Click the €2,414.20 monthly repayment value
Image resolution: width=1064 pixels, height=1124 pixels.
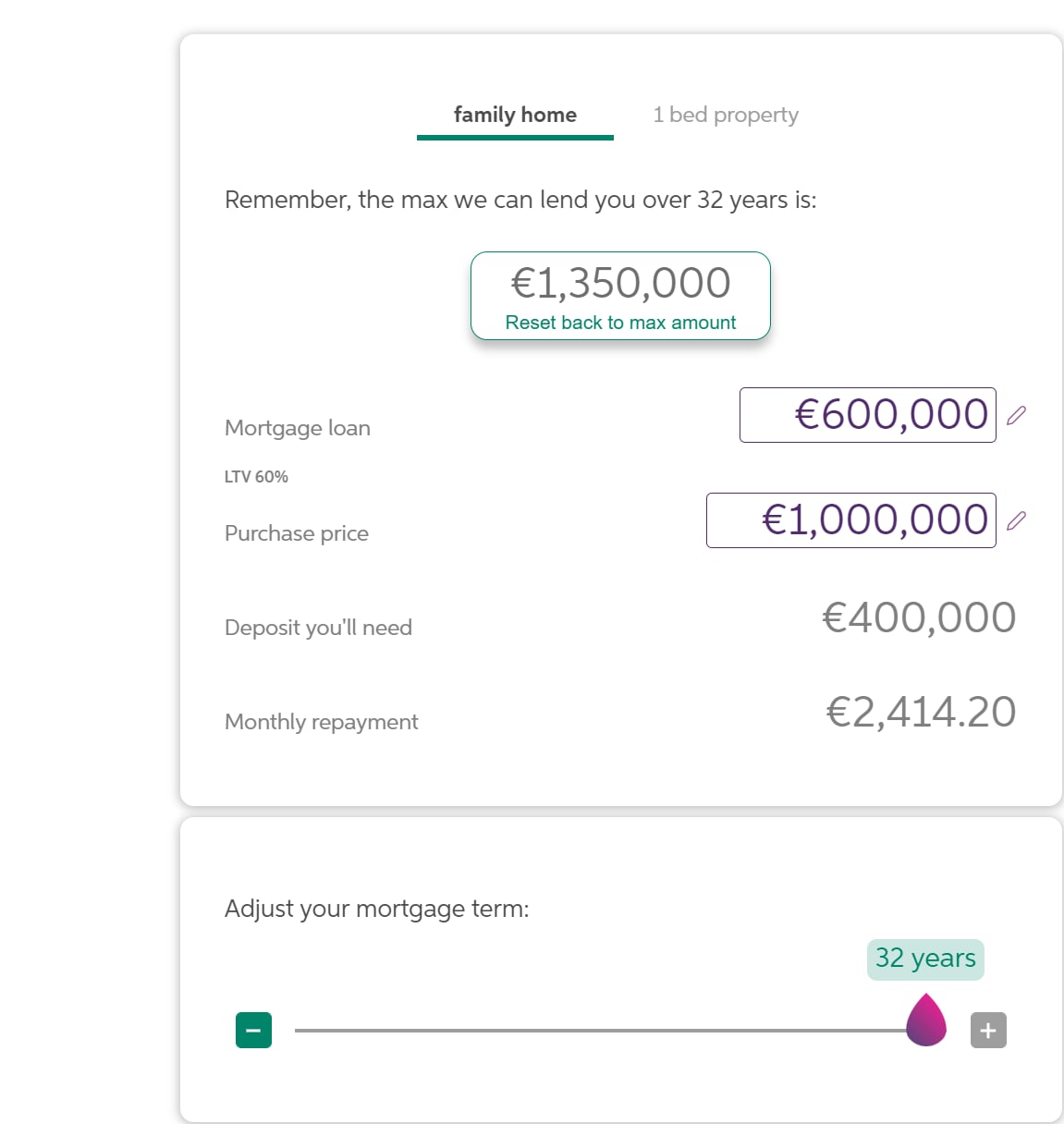click(921, 712)
